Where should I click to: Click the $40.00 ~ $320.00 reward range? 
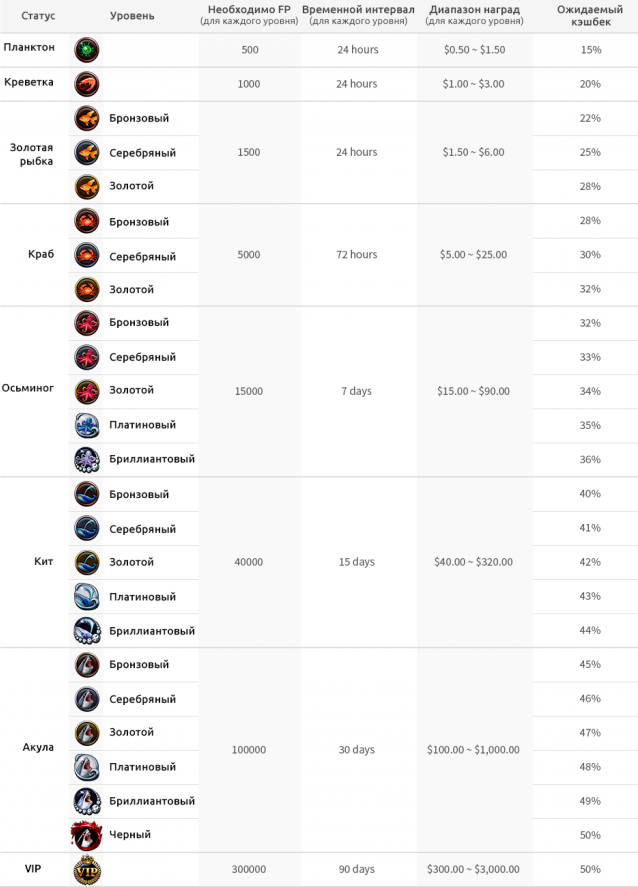click(473, 562)
